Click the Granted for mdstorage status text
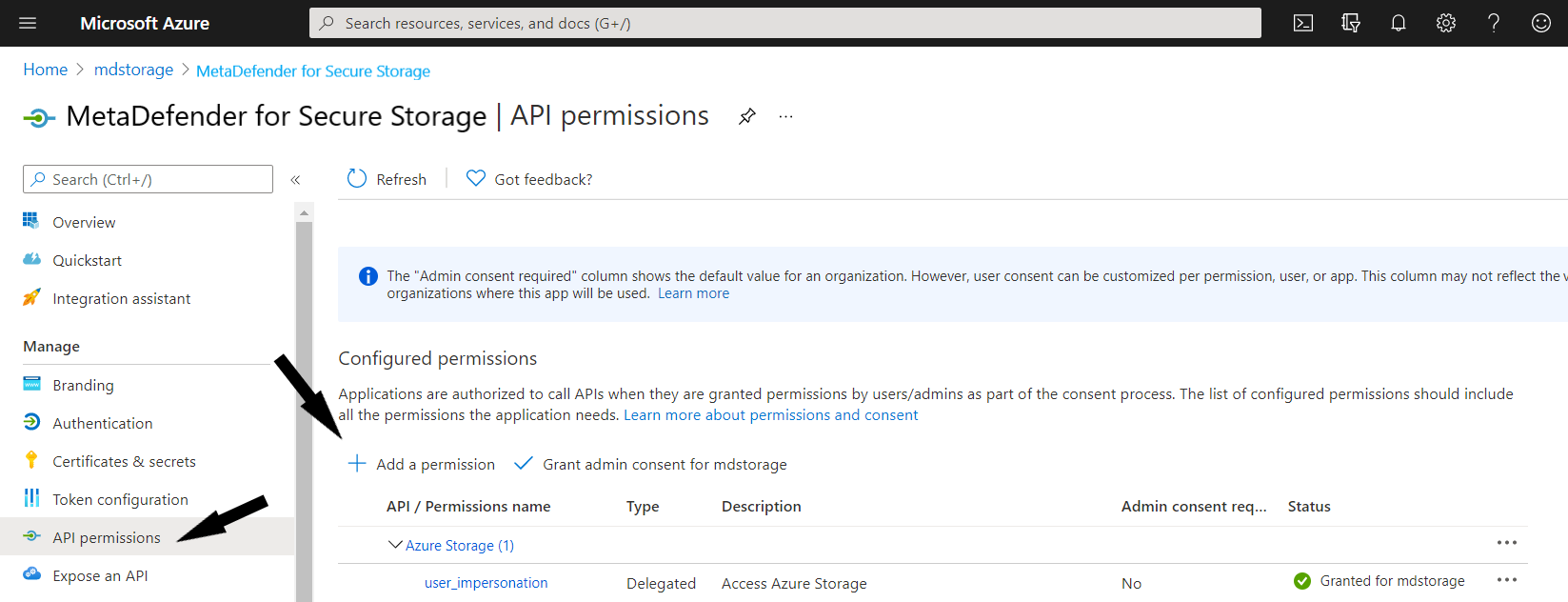 [1392, 581]
